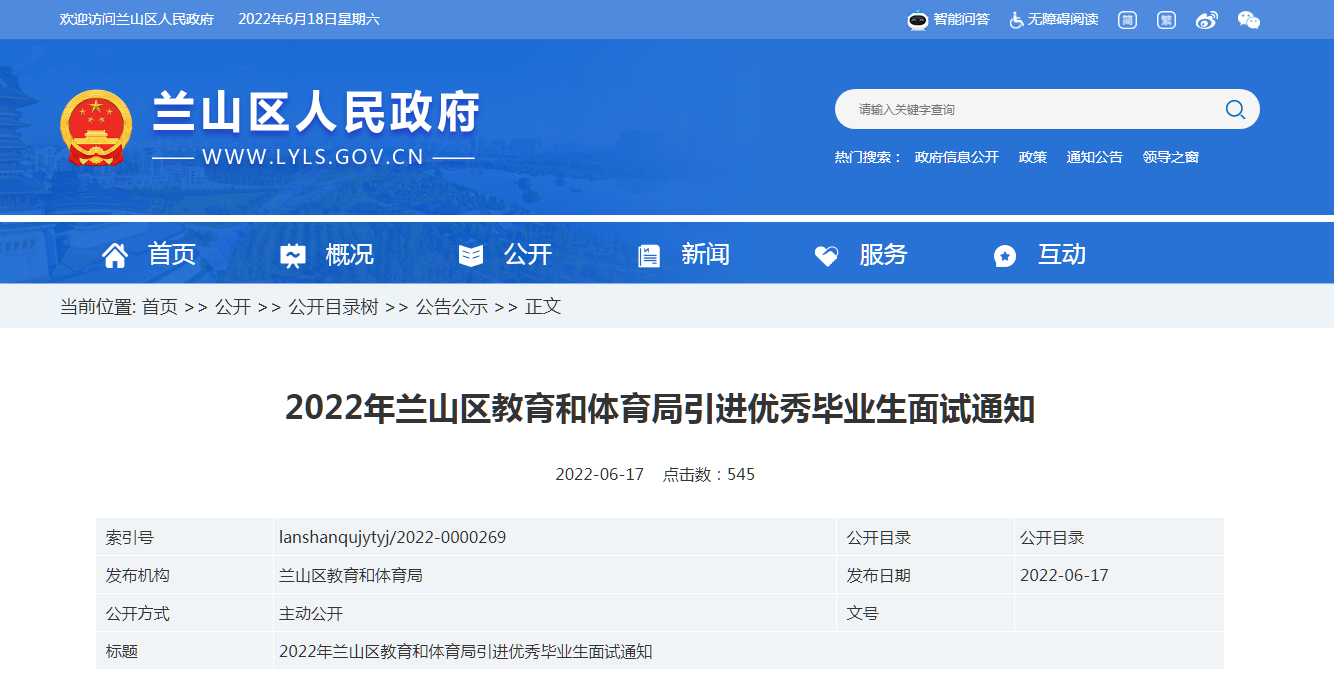Click the 索引号 label cell

130,537
